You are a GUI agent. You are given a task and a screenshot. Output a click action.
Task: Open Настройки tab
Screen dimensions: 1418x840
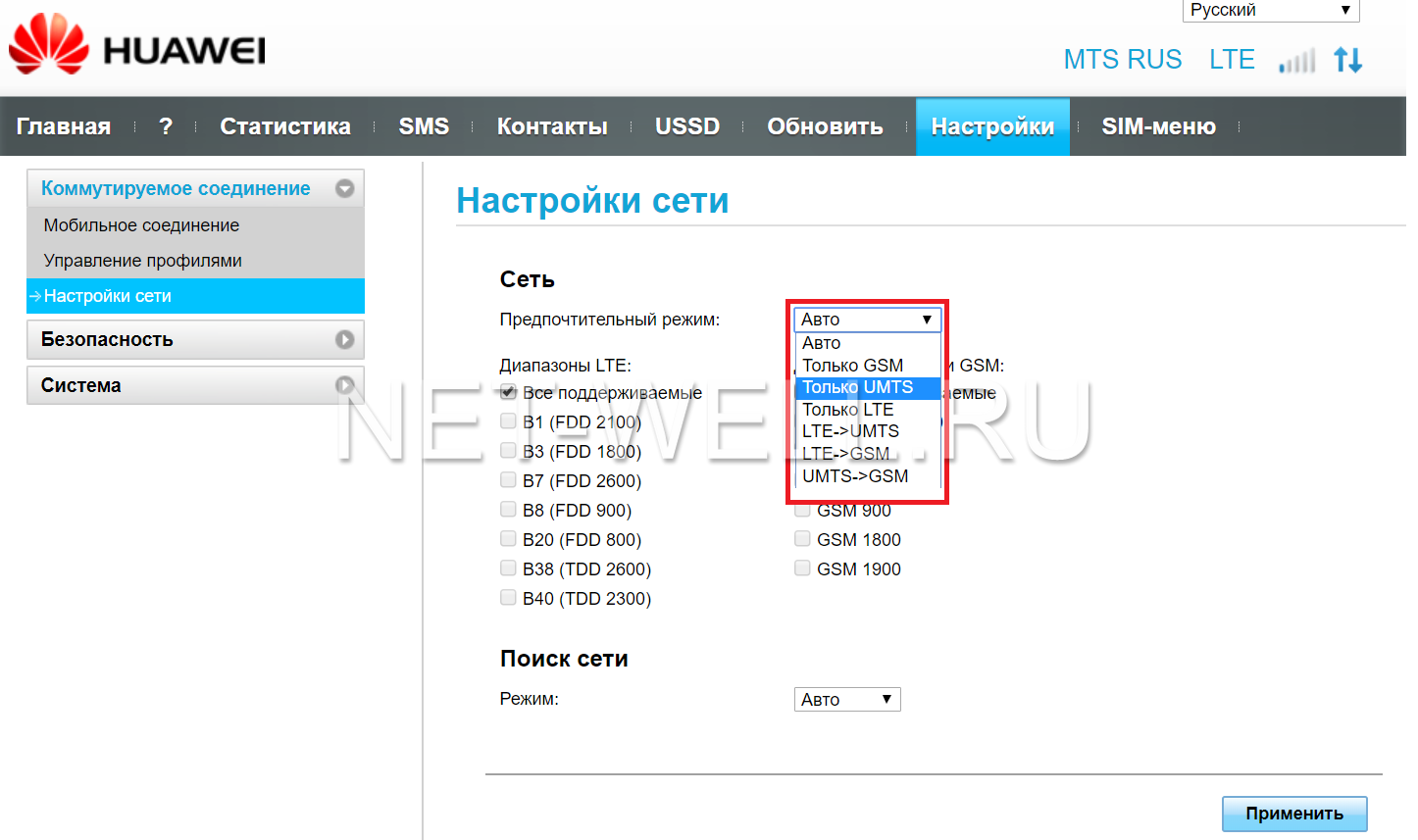tap(992, 126)
